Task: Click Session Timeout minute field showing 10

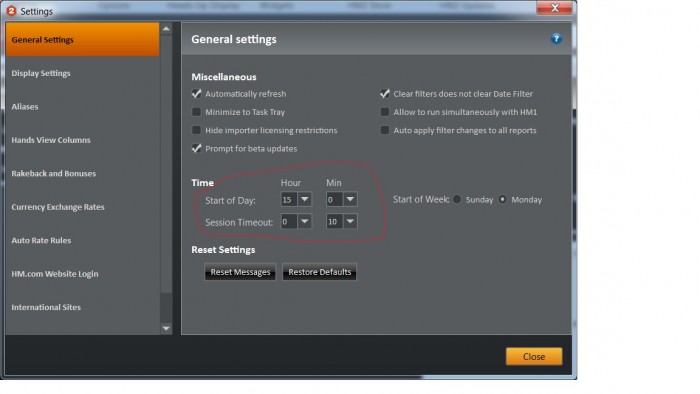Action: [x=335, y=221]
